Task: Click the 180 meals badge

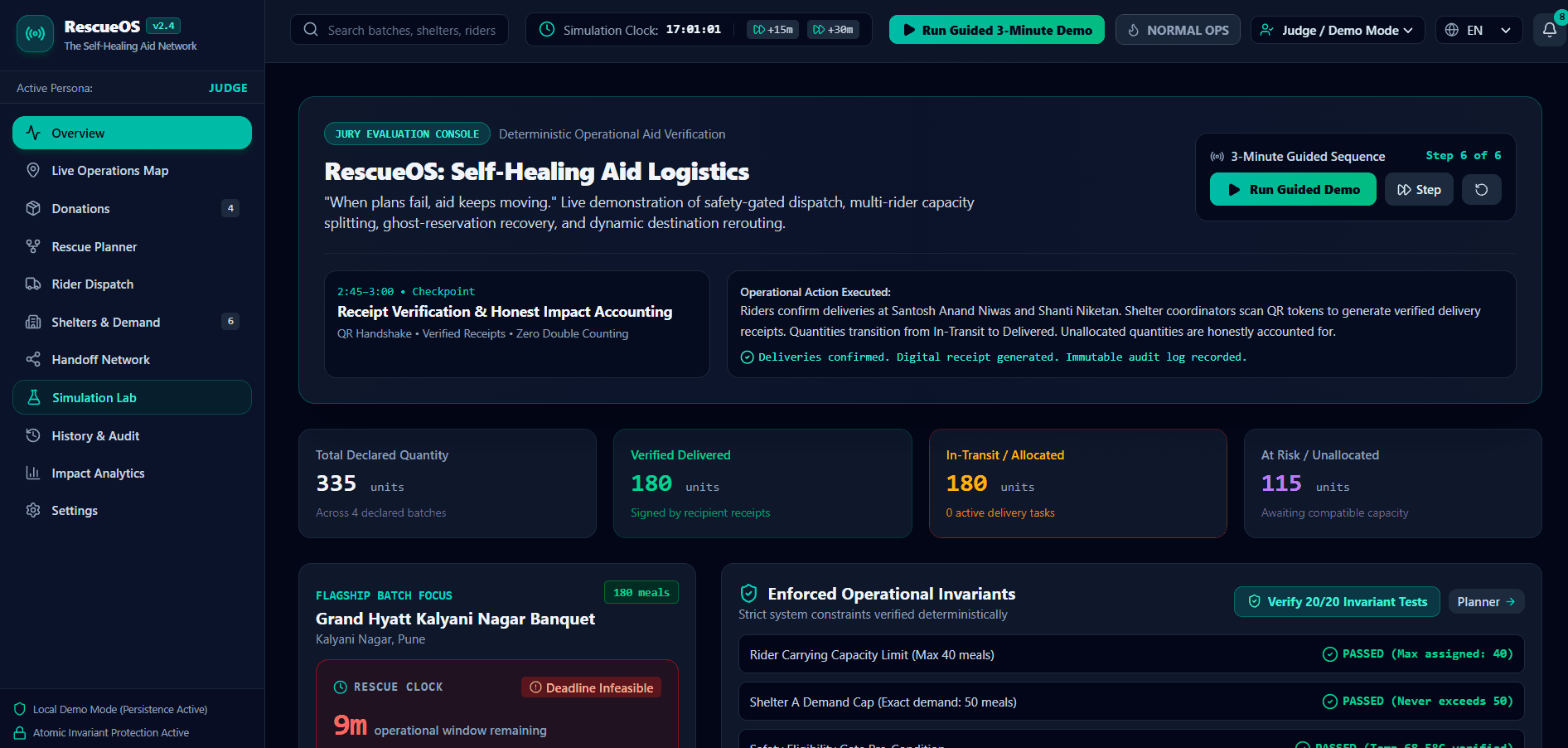Action: [x=641, y=592]
